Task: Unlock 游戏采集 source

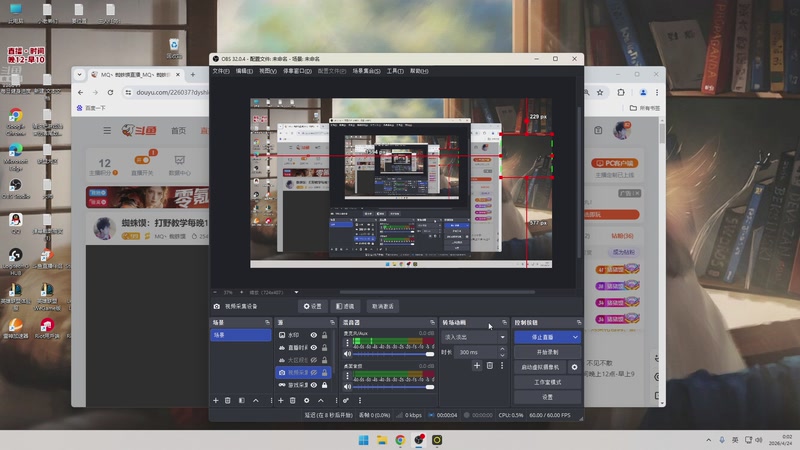Action: click(x=324, y=385)
